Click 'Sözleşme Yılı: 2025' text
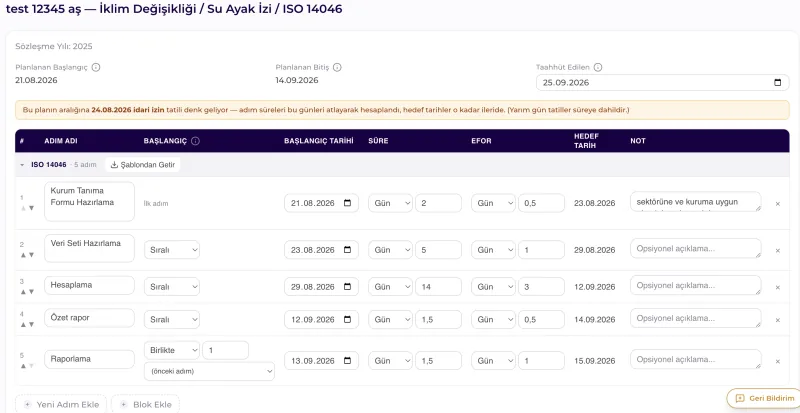 tap(54, 46)
